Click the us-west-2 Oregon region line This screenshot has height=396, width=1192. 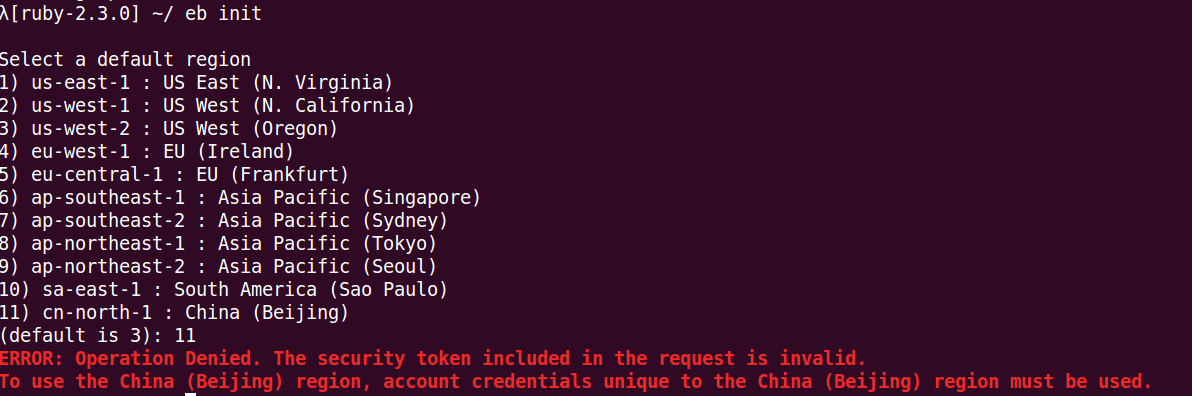click(x=169, y=128)
